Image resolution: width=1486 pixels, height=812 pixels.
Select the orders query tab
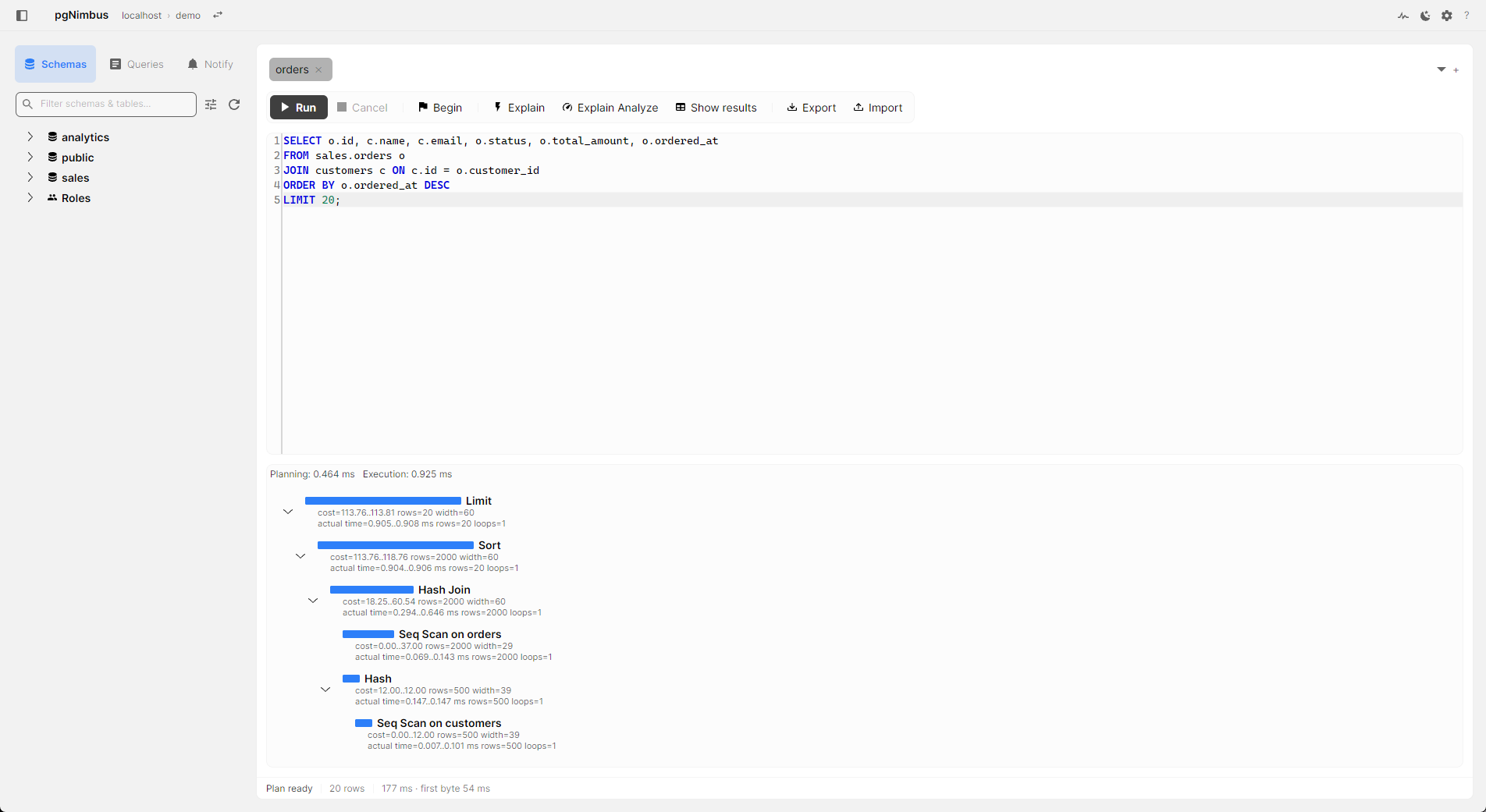[292, 69]
